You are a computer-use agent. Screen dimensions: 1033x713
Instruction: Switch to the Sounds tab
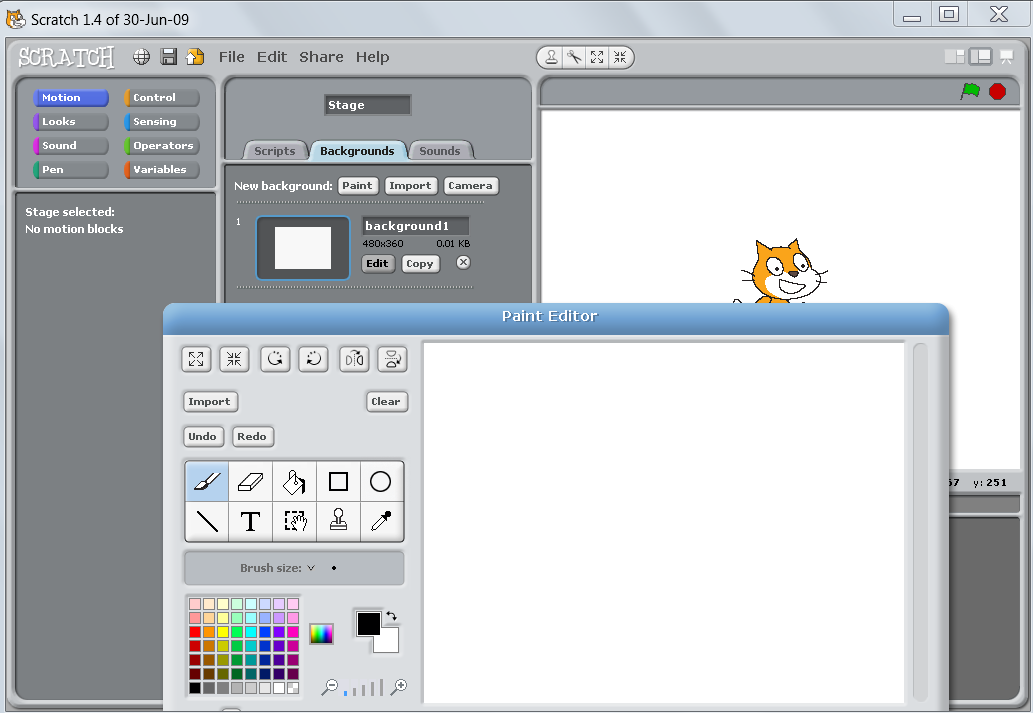point(440,150)
